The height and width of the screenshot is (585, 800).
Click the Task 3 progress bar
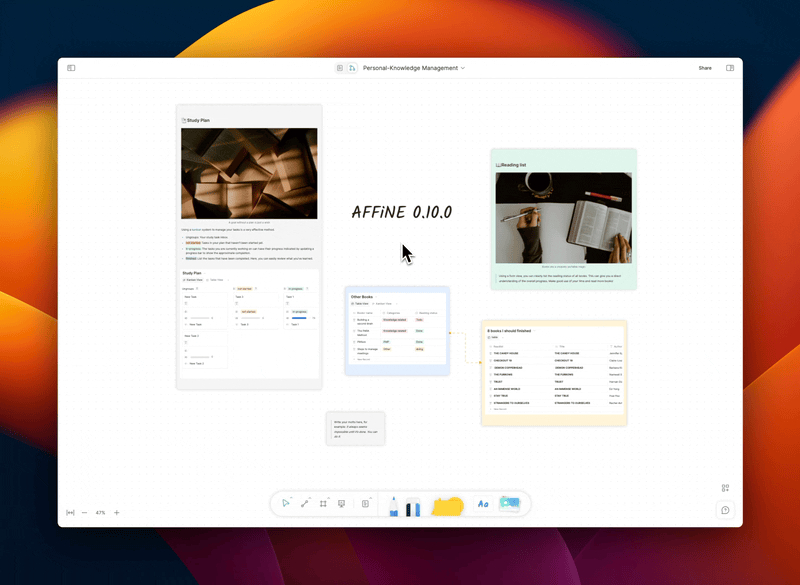point(251,318)
